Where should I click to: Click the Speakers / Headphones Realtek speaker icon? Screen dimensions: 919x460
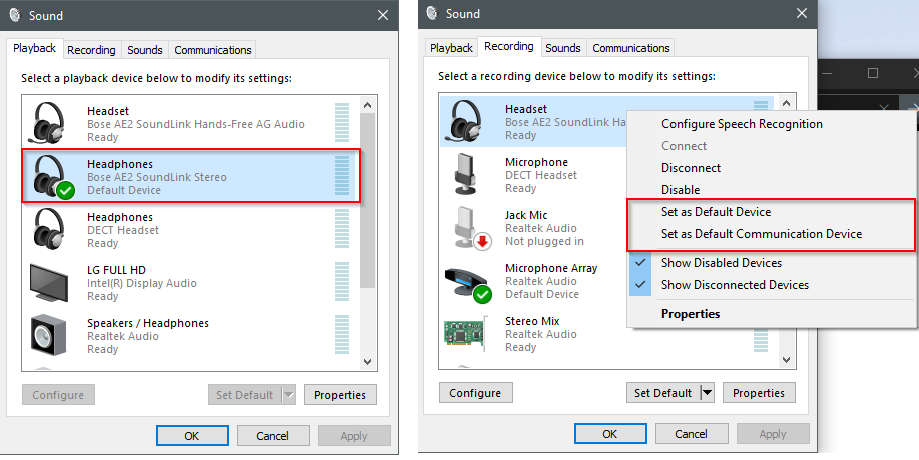click(x=48, y=336)
